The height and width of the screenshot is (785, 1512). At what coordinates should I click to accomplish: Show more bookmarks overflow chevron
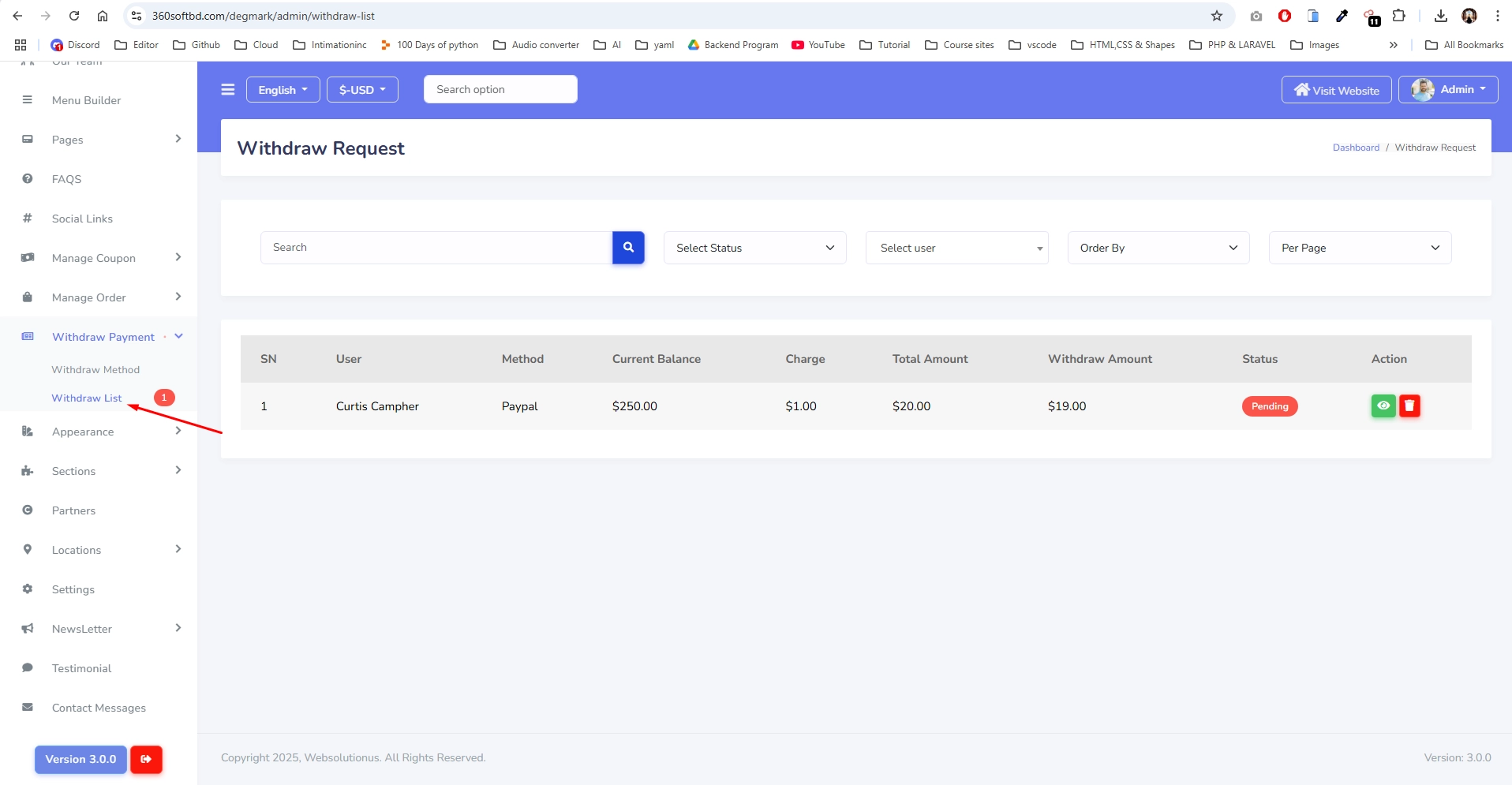[x=1394, y=45]
